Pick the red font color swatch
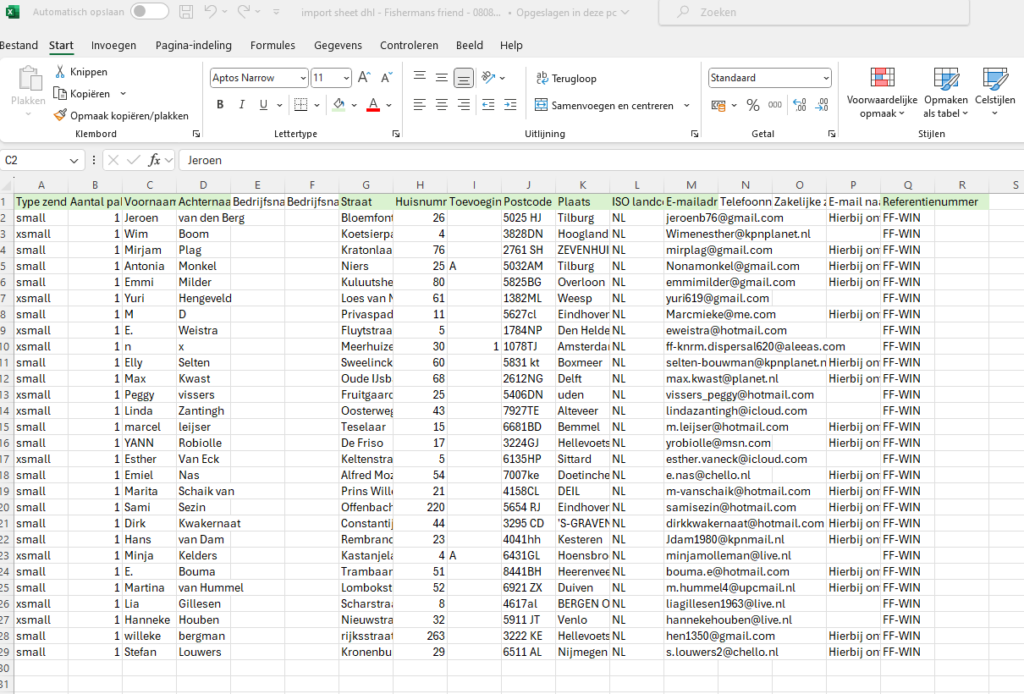Viewport: 1024px width, 694px height. 373,105
